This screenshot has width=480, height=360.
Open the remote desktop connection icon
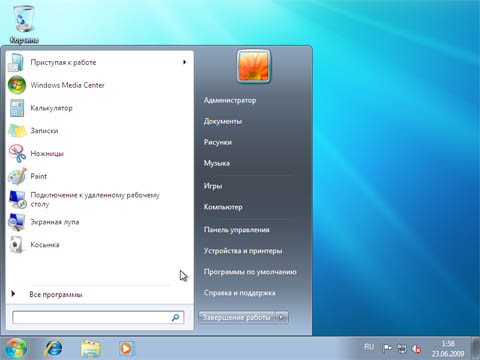coord(17,199)
